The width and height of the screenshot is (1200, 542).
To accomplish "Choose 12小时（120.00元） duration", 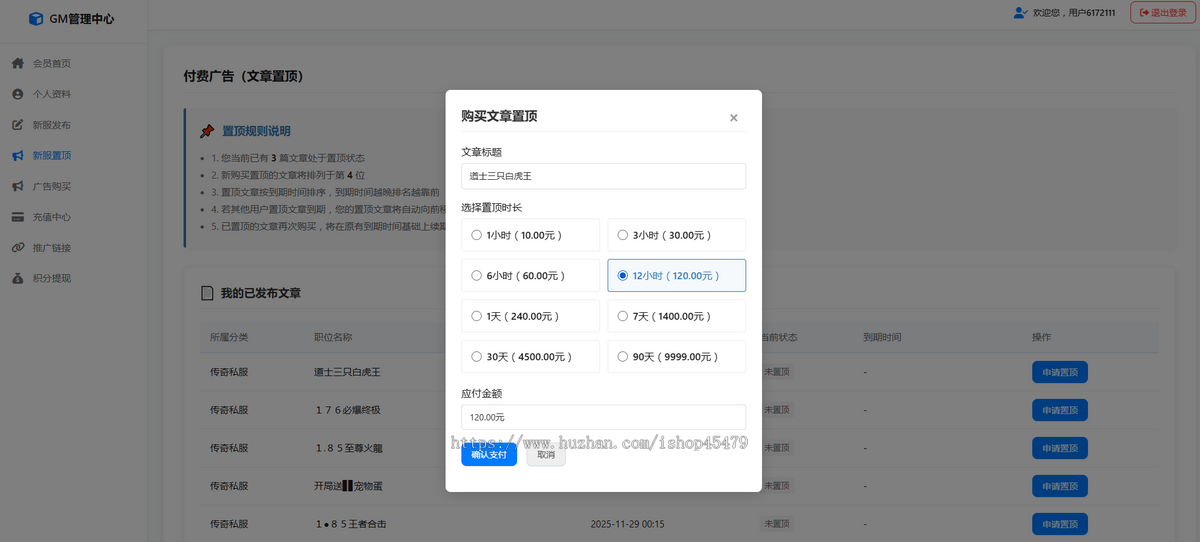I will tap(676, 275).
